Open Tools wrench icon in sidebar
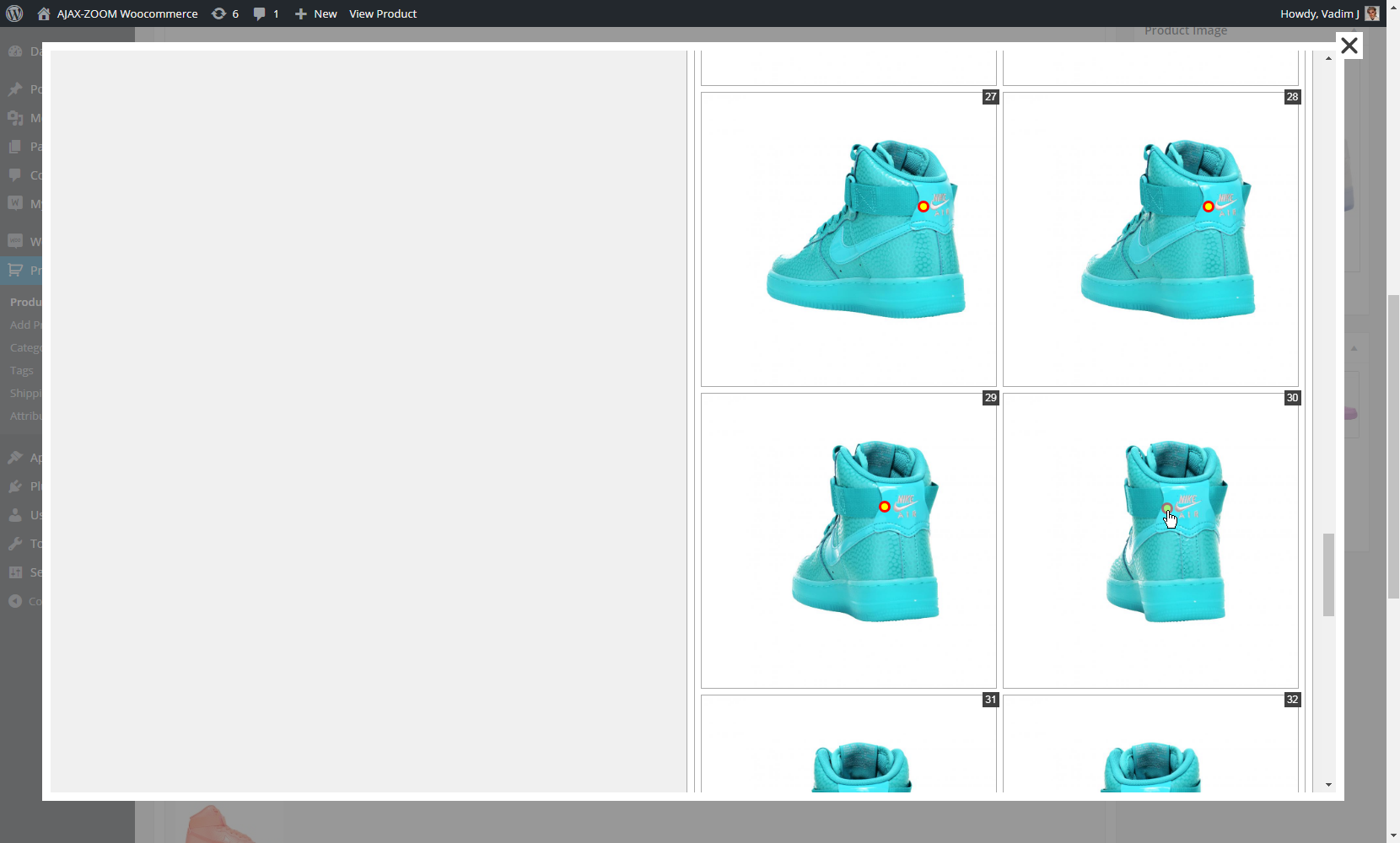Screen dimensions: 1400x843 (x=15, y=543)
